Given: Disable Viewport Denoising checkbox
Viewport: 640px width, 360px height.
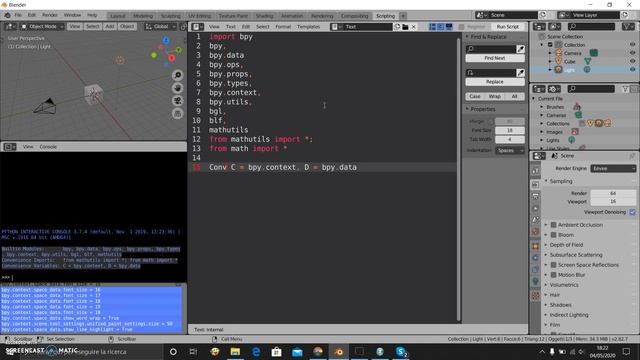Looking at the screenshot, I should click(632, 212).
